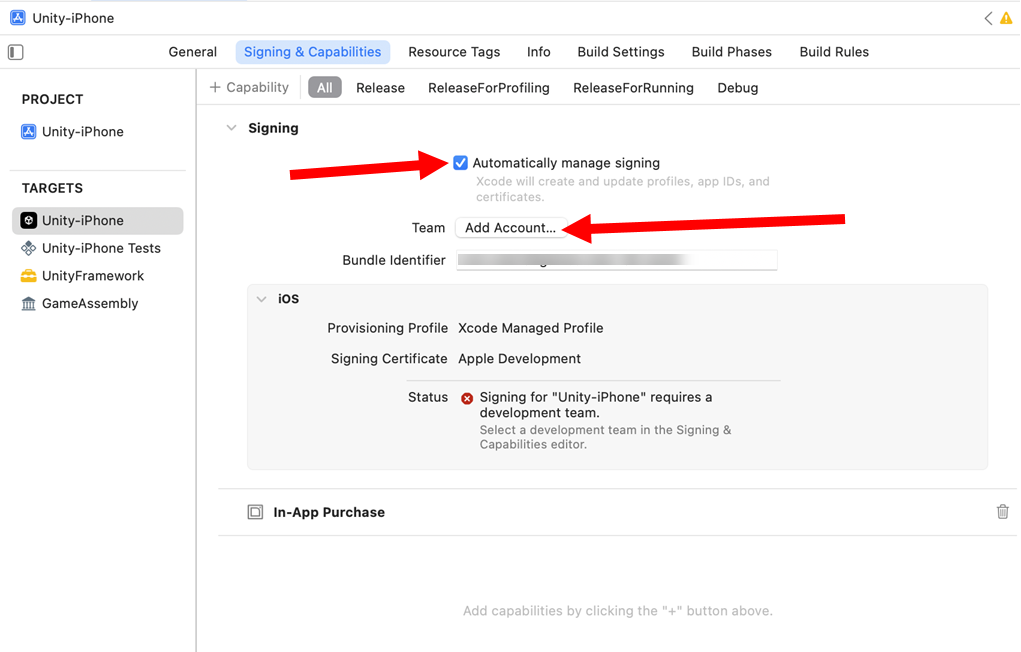Click the Bundle Identifier text field
1021x652 pixels.
617,260
